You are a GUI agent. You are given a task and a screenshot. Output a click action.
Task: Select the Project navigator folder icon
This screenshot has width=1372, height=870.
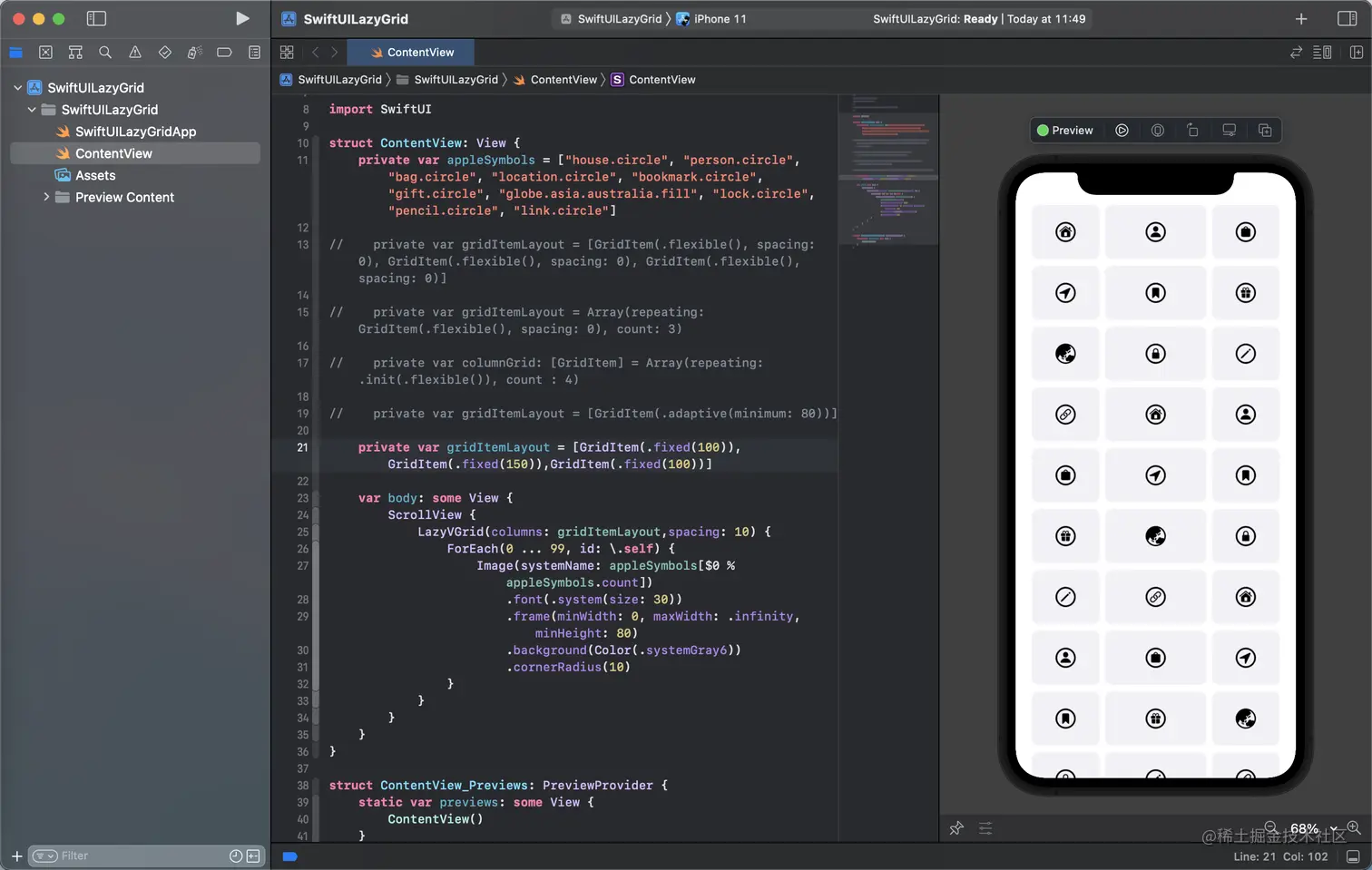(x=16, y=53)
